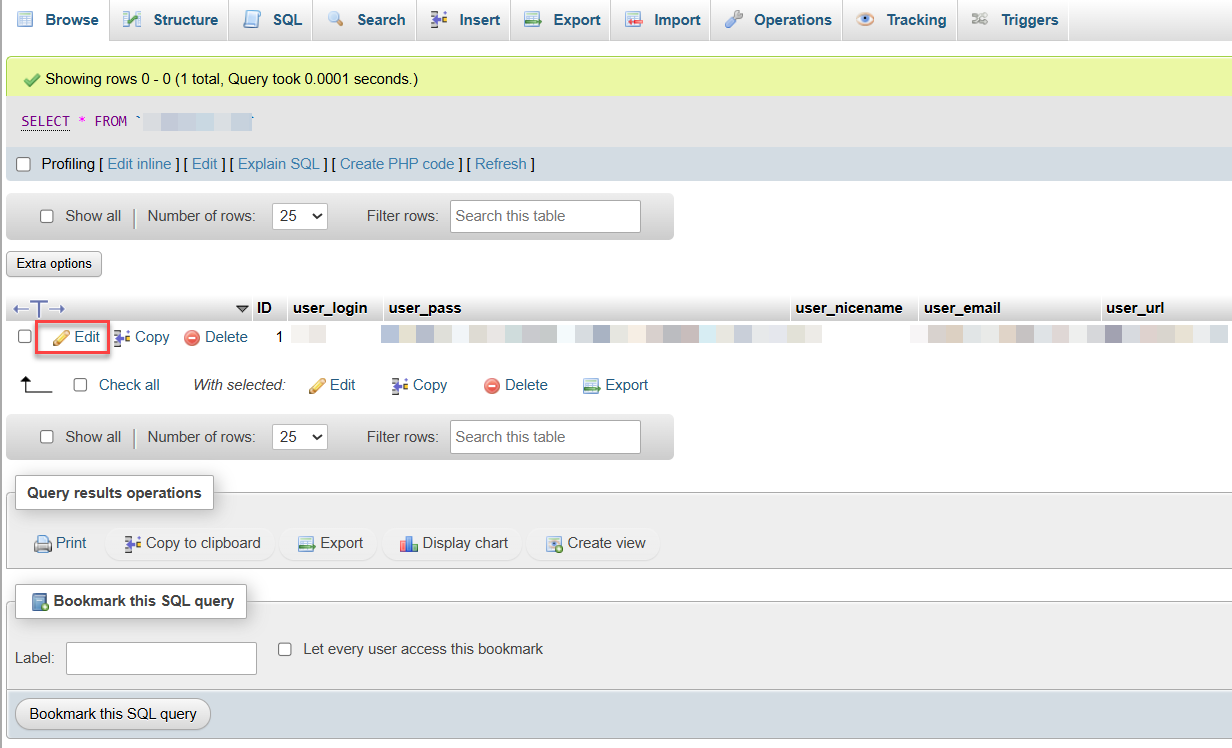The width and height of the screenshot is (1232, 748).
Task: Click the Explain SQL link
Action: pos(279,164)
